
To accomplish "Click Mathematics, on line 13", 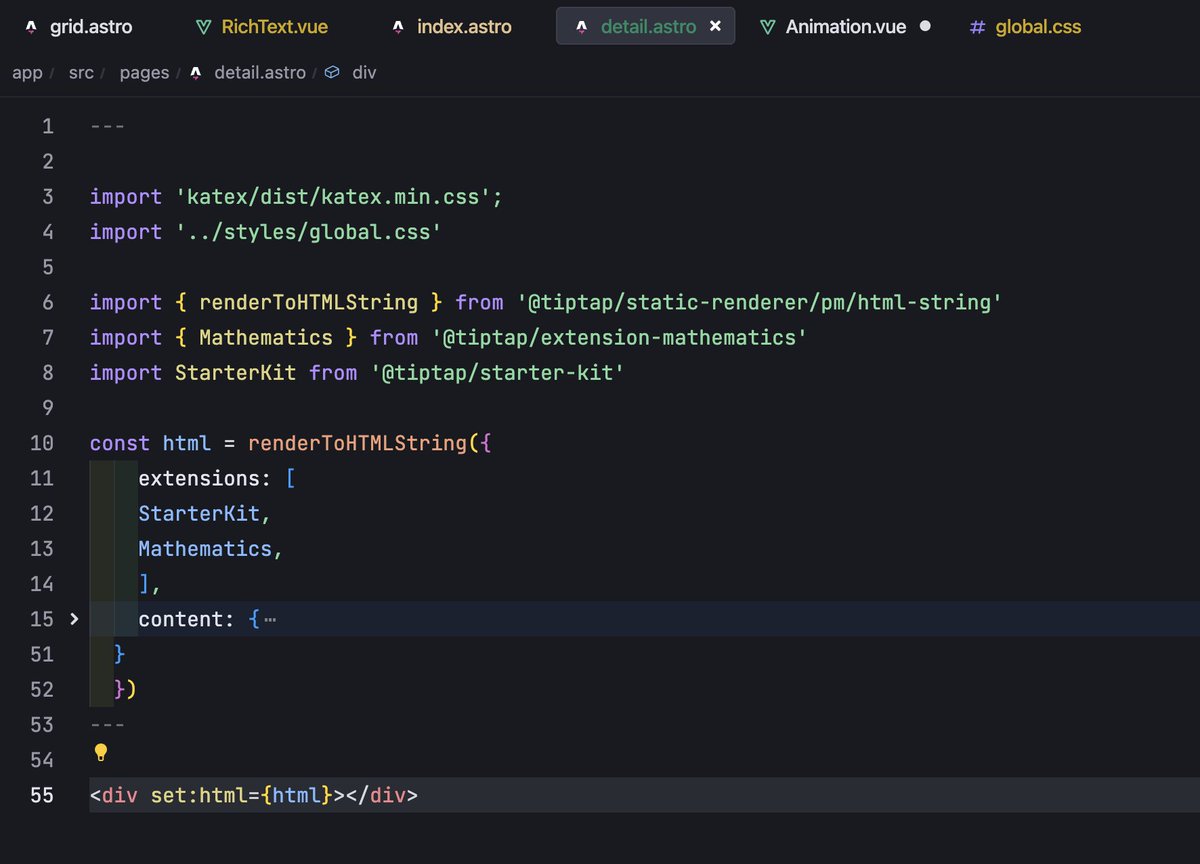I will 211,549.
